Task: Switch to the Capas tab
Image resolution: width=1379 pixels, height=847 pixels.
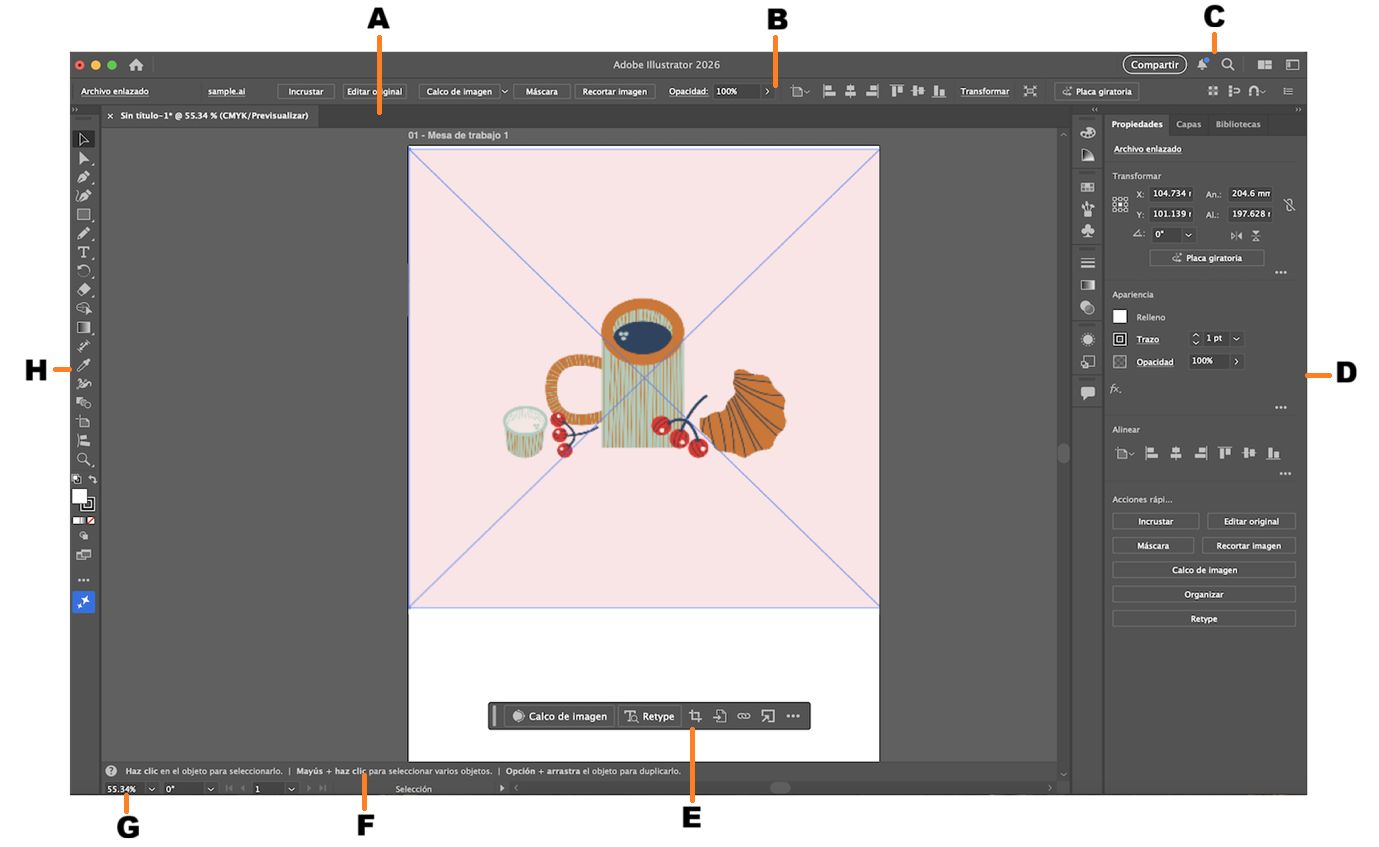Action: (x=1189, y=124)
